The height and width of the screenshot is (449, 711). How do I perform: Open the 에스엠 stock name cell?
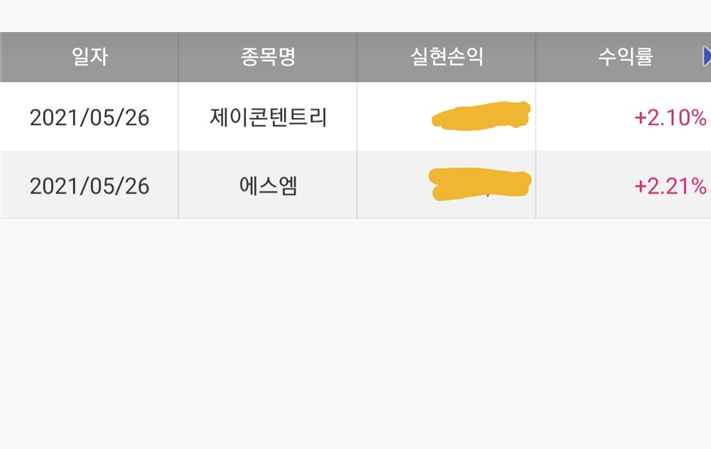point(267,185)
